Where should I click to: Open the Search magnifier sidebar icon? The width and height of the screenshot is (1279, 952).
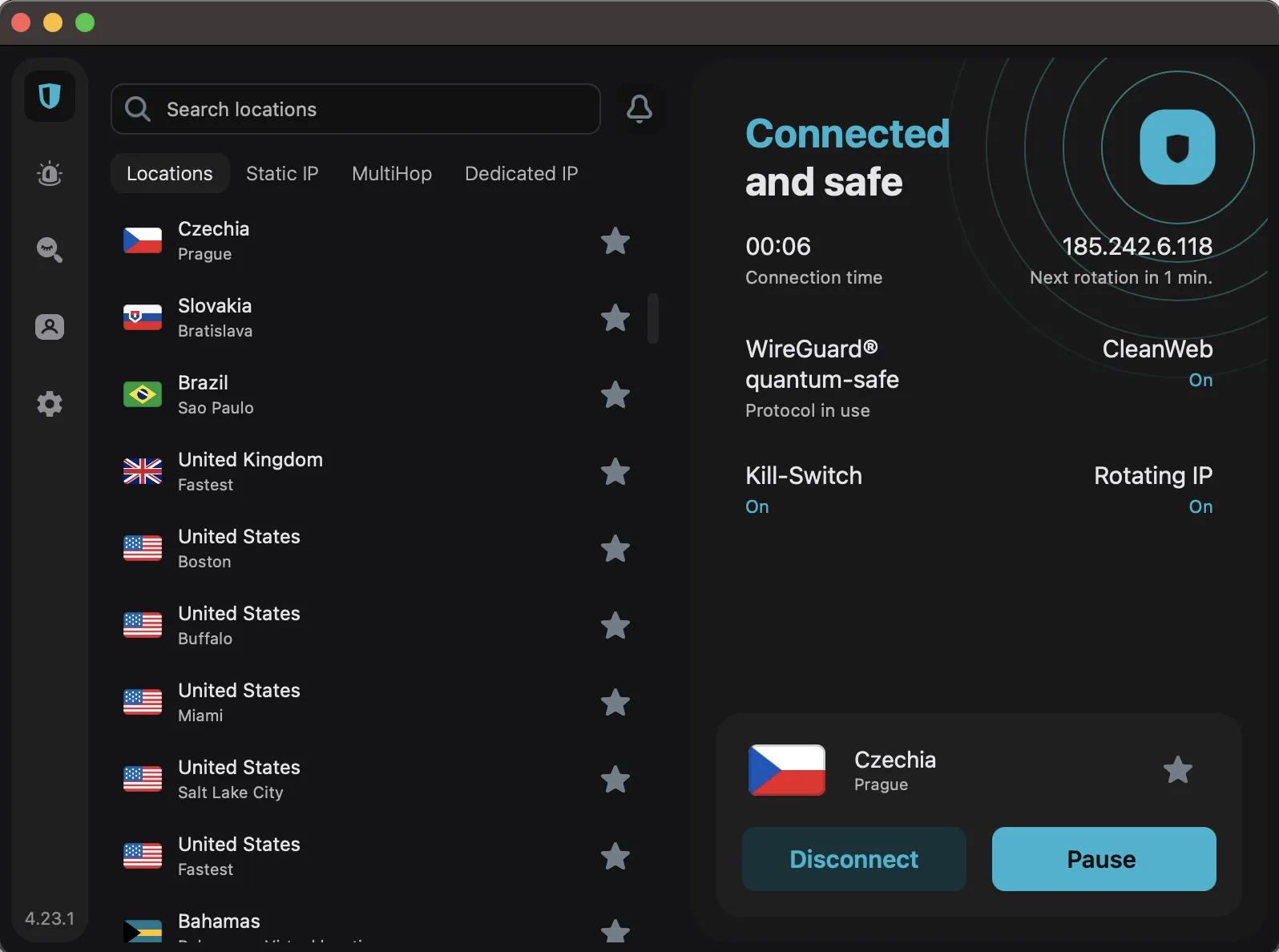(x=50, y=250)
